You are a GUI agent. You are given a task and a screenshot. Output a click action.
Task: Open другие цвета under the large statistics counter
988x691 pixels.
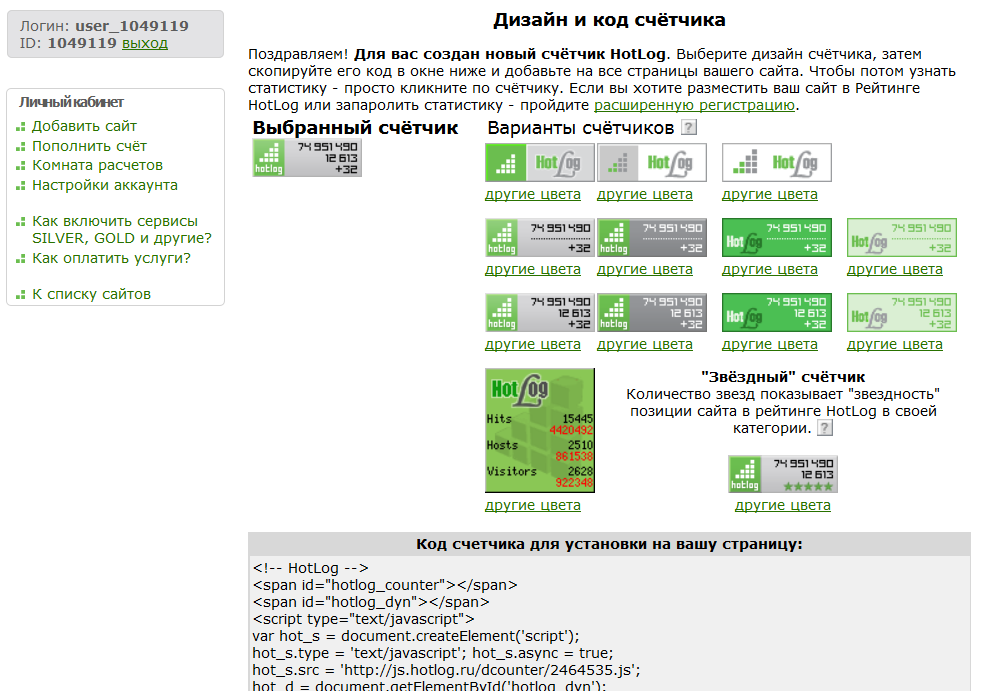point(533,505)
